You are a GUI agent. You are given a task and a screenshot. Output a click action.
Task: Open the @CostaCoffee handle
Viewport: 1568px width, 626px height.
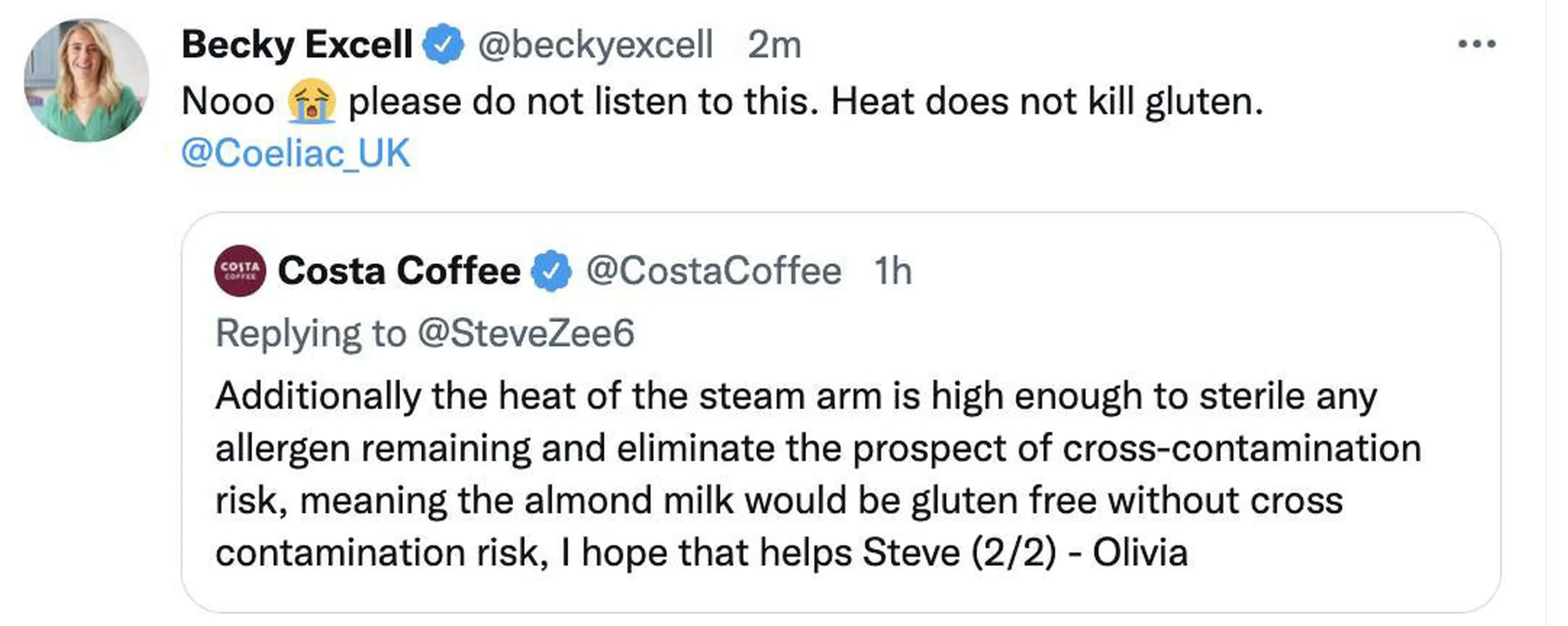coord(713,270)
